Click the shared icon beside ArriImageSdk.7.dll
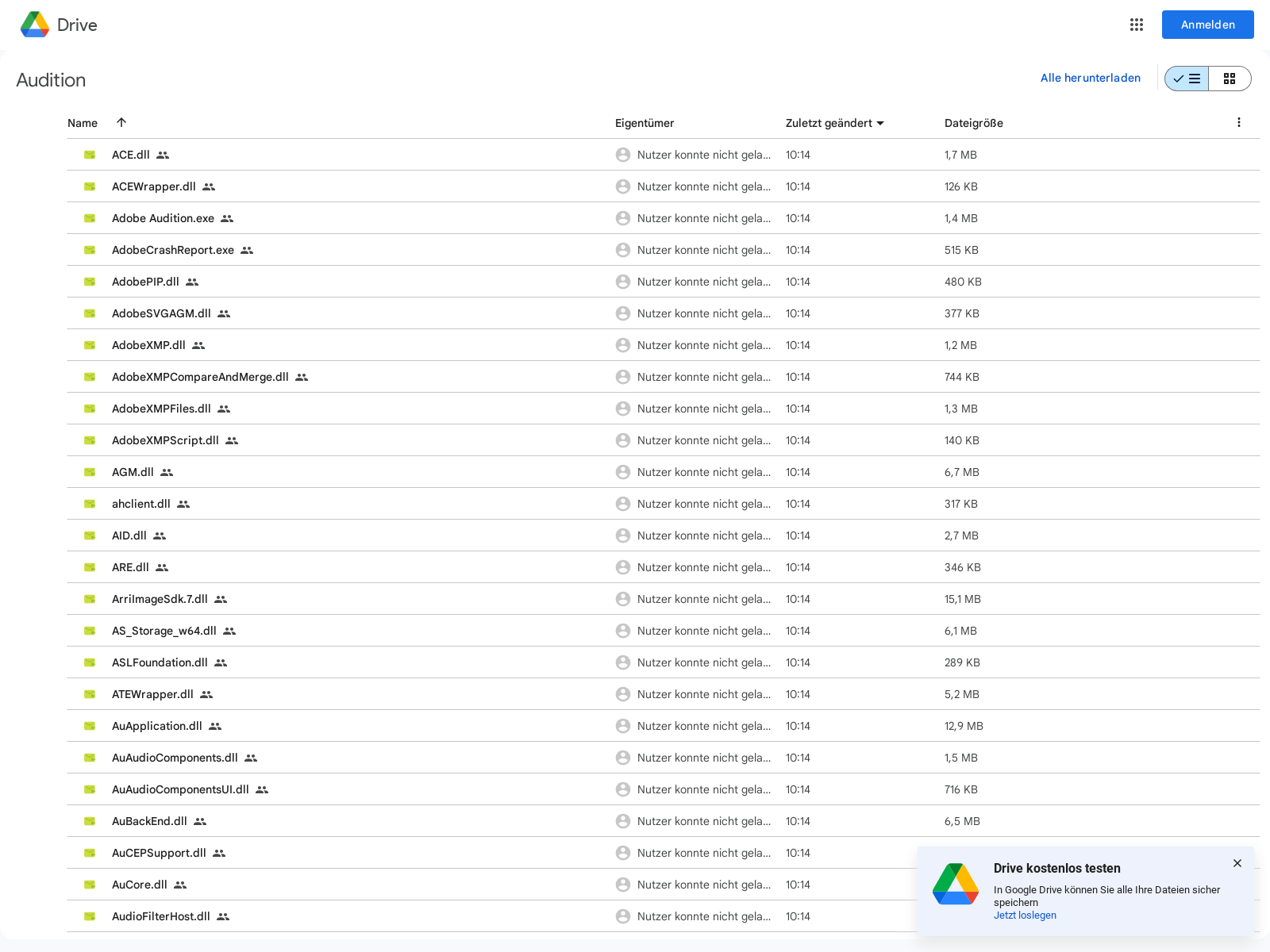Viewport: 1270px width, 952px height. click(x=221, y=599)
